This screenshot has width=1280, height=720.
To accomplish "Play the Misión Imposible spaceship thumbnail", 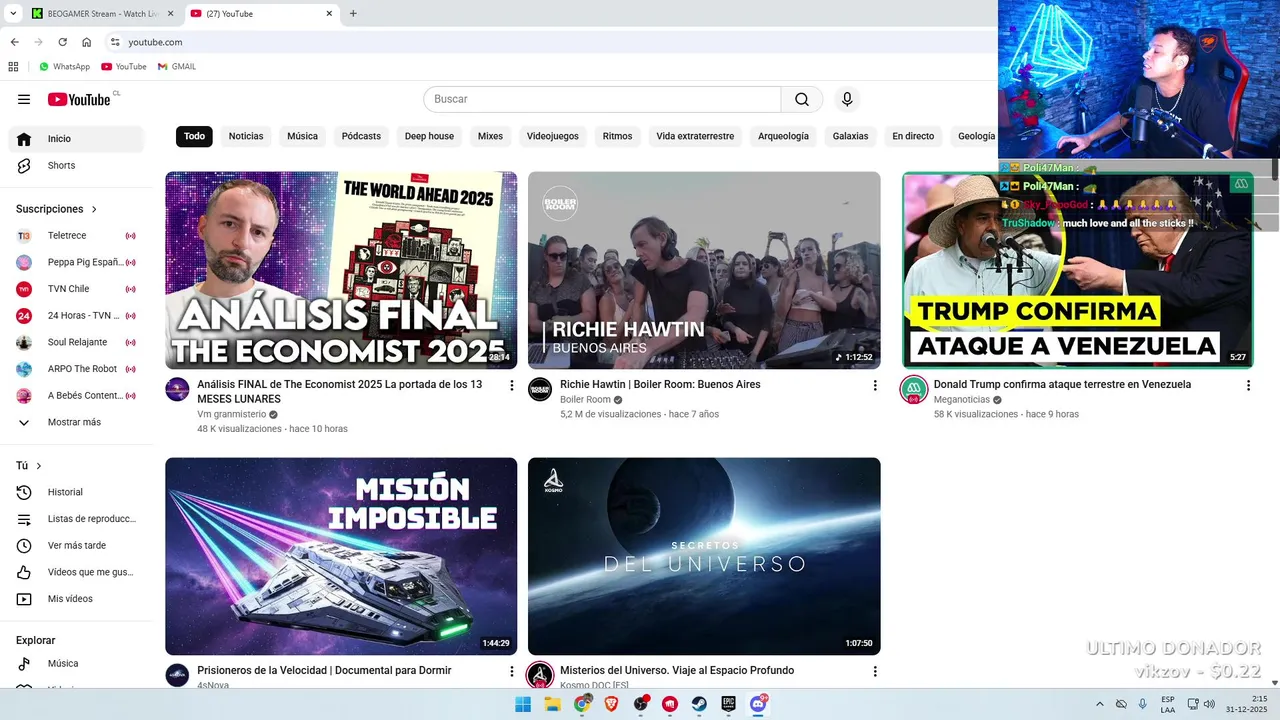I will click(x=341, y=556).
